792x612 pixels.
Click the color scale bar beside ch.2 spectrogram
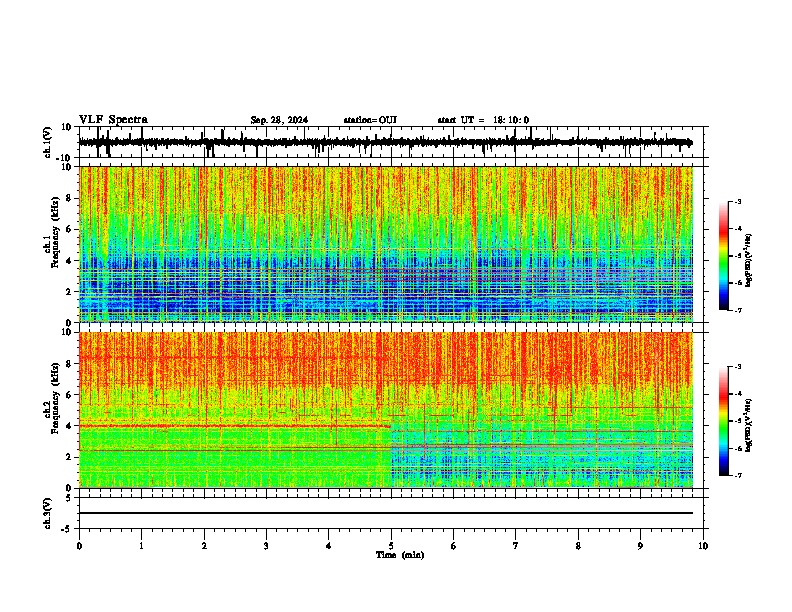point(724,421)
